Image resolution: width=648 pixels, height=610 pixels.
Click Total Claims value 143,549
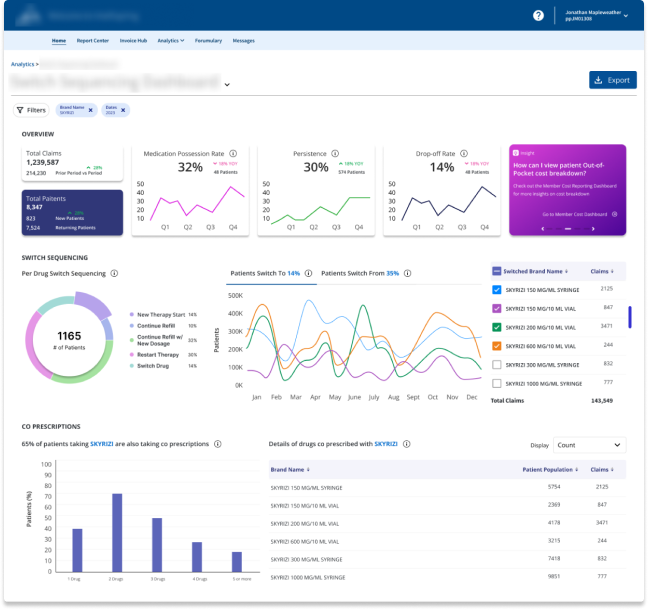tap(602, 401)
